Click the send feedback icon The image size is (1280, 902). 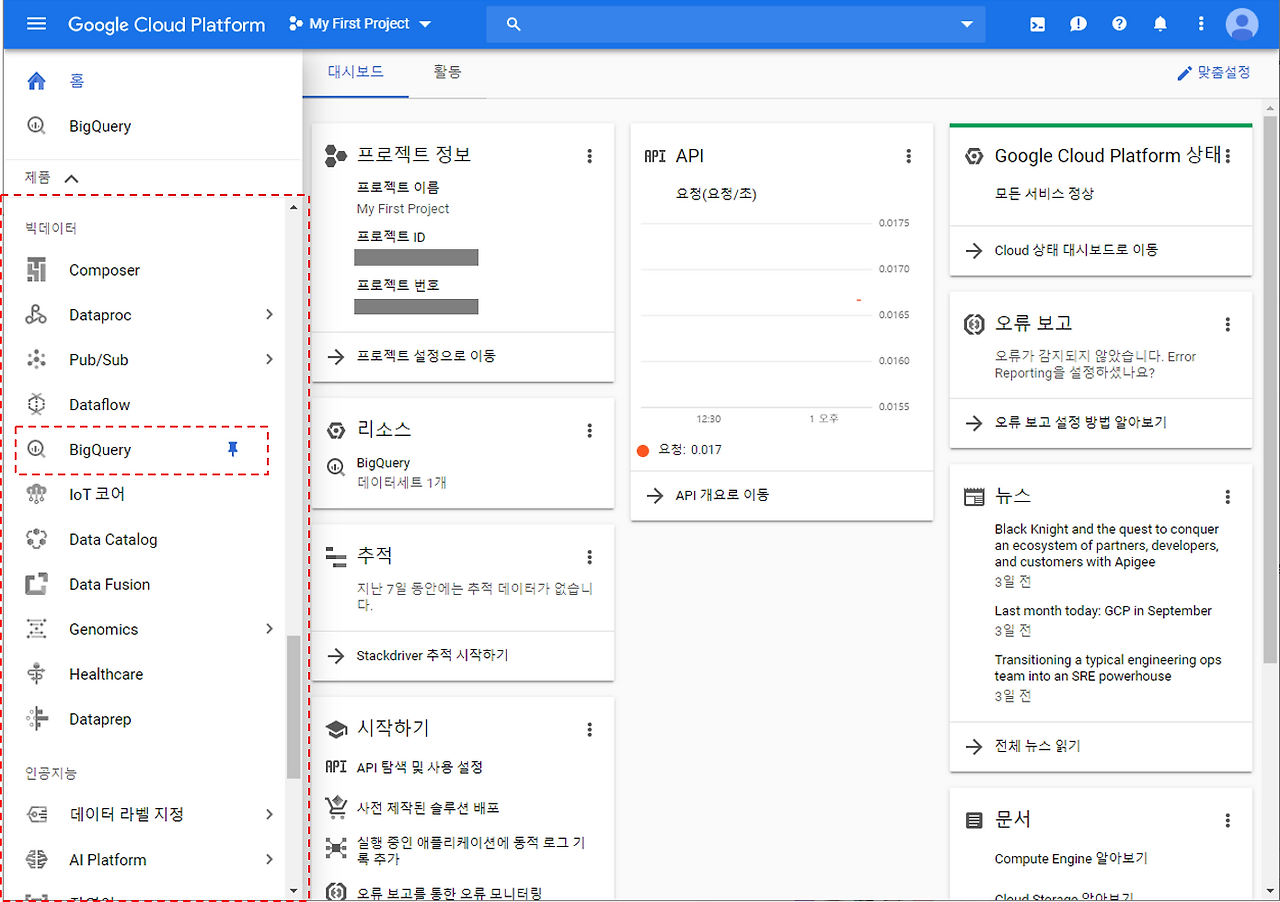1078,24
